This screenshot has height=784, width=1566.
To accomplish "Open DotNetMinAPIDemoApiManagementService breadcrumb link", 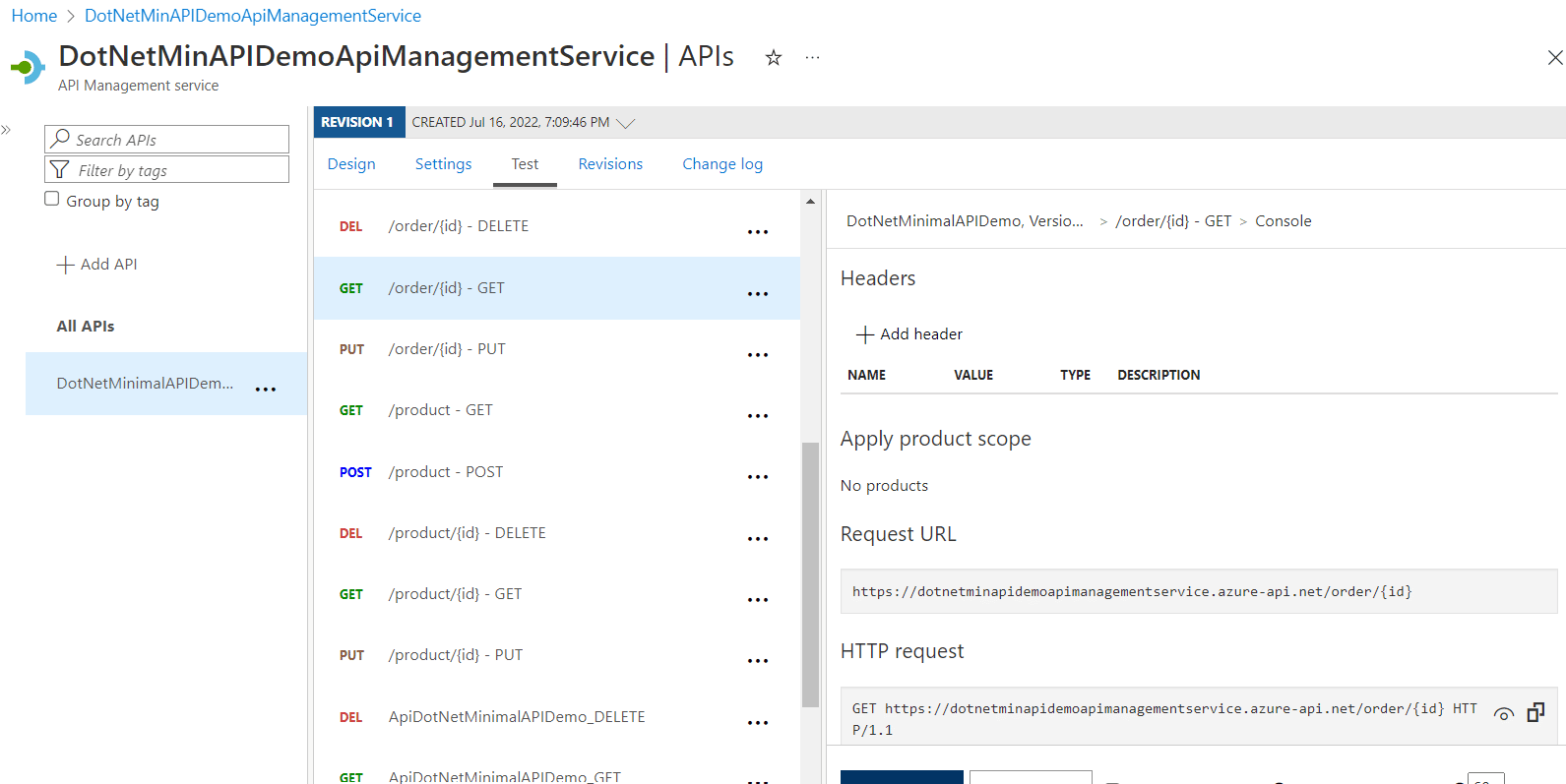I will (253, 16).
